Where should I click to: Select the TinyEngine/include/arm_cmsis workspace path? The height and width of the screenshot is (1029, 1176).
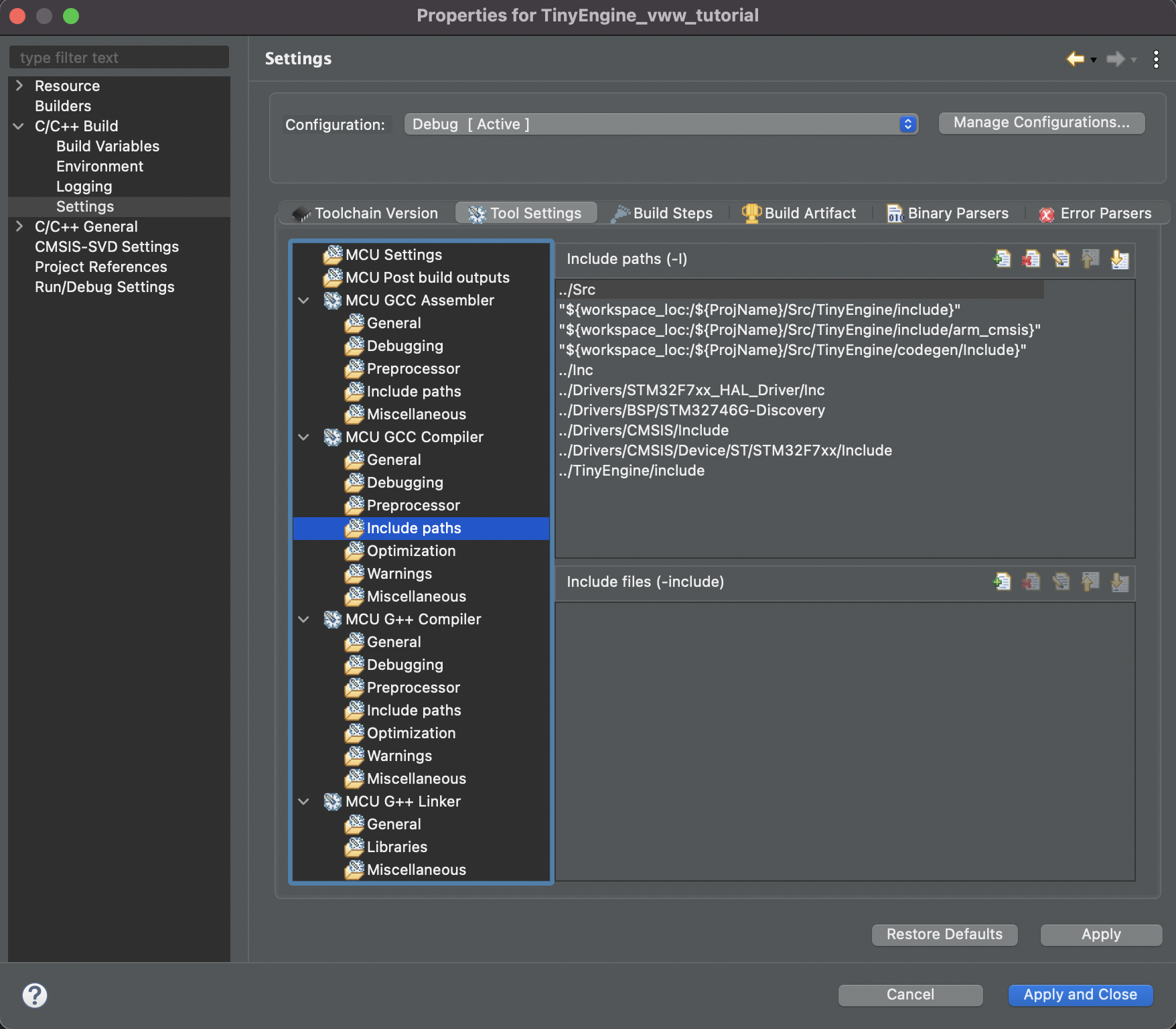(800, 330)
